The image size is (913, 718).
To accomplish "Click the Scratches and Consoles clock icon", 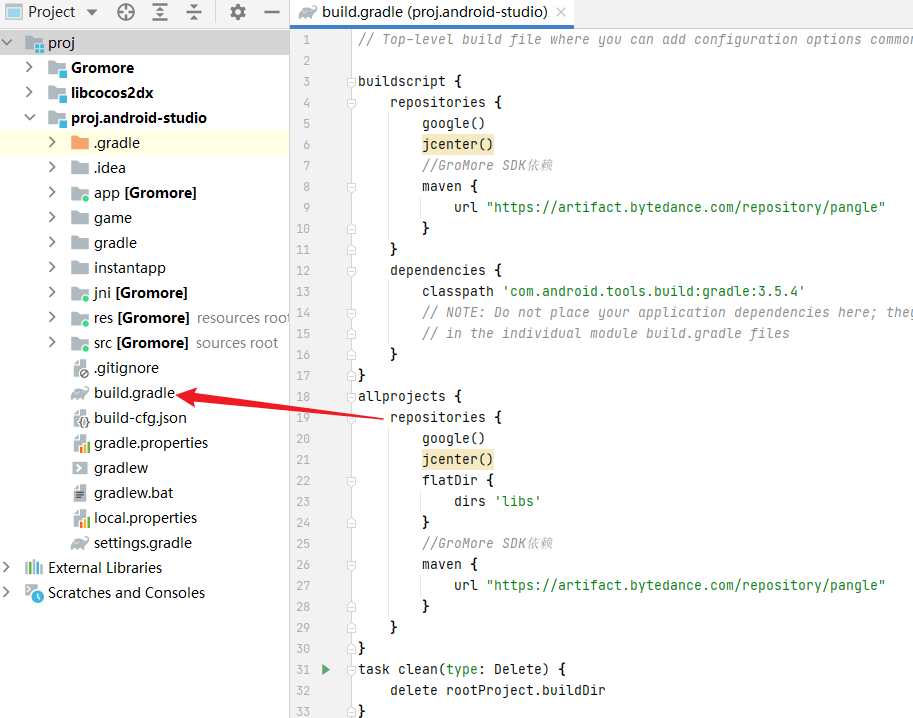I will coord(34,593).
